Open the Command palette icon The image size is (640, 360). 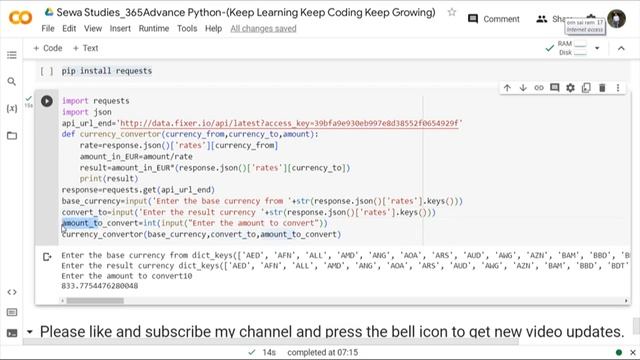[12, 313]
